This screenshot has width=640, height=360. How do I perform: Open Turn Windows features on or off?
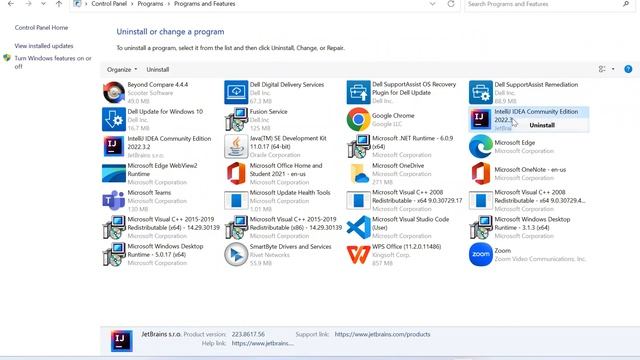[x=53, y=62]
